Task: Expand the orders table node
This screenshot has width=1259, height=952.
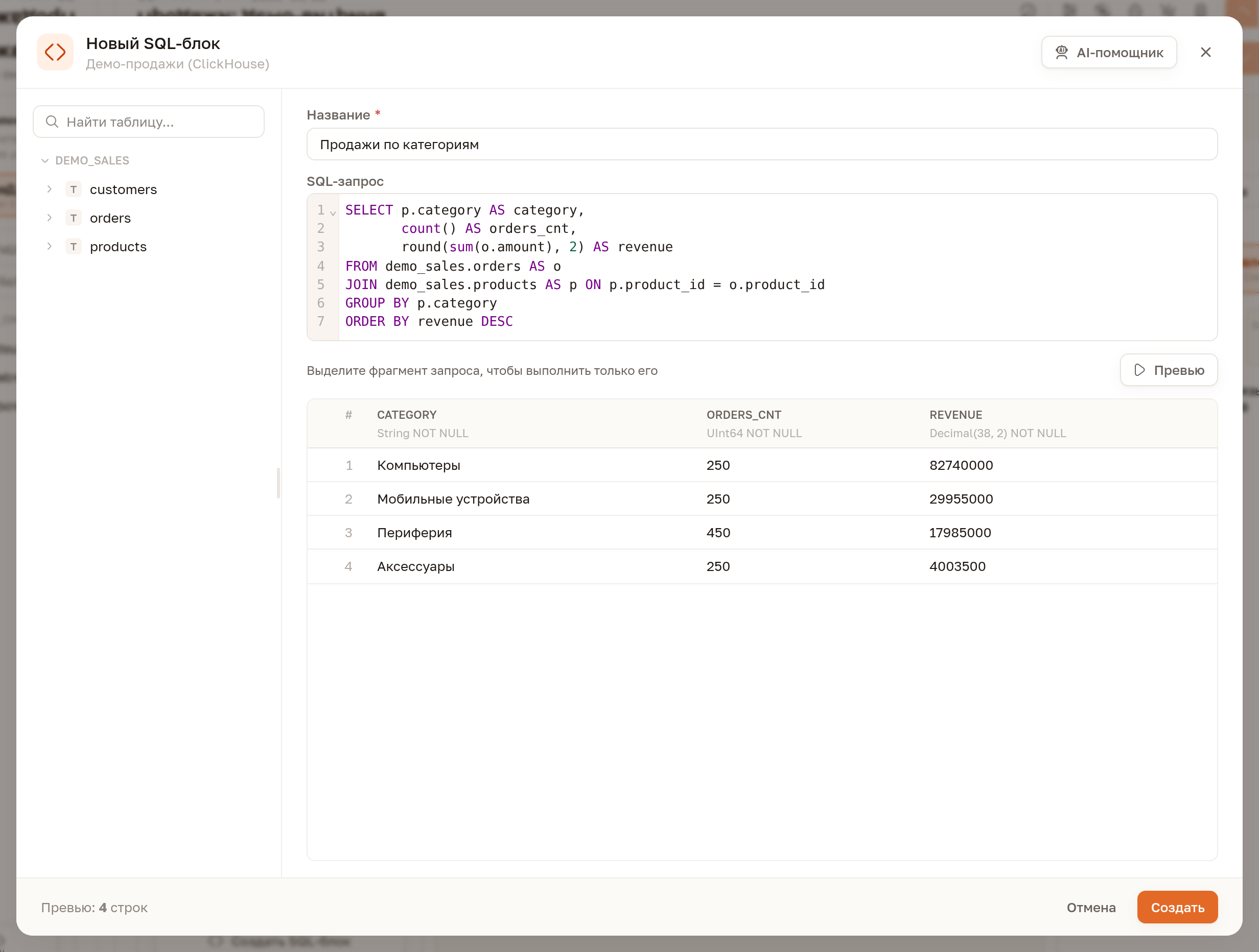Action: [50, 218]
